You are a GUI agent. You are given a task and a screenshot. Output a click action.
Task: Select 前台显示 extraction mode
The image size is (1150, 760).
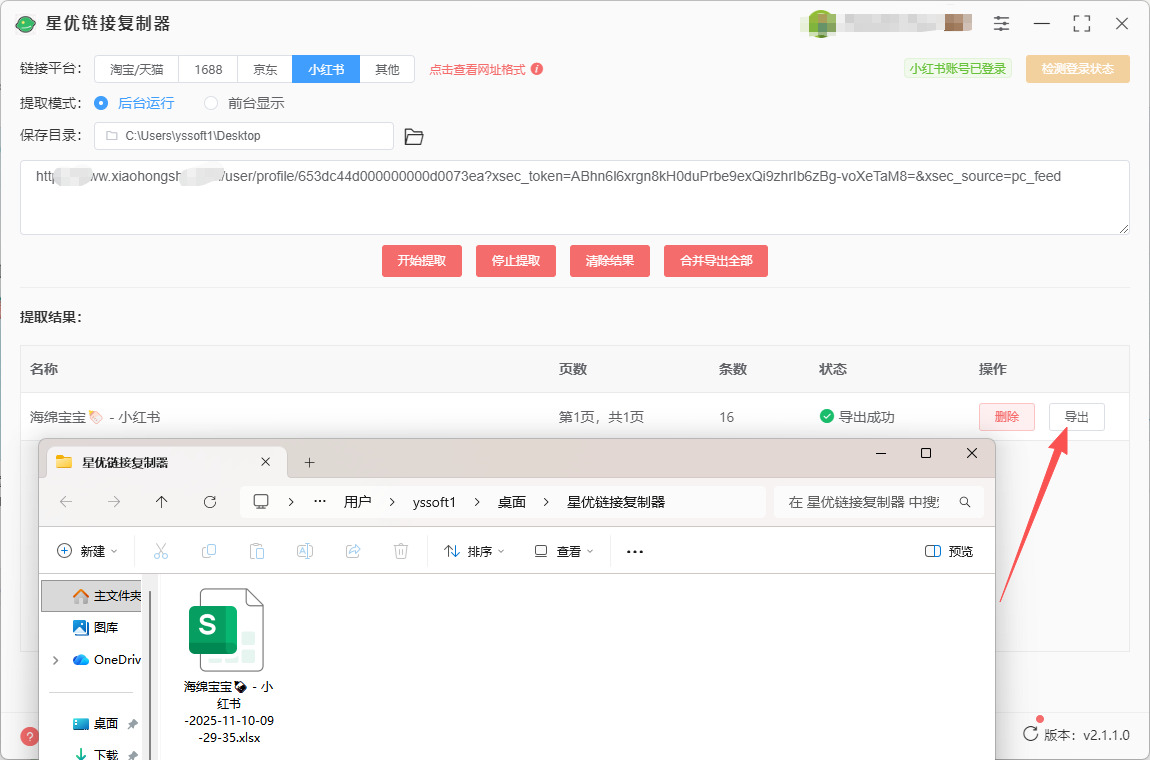coord(244,103)
